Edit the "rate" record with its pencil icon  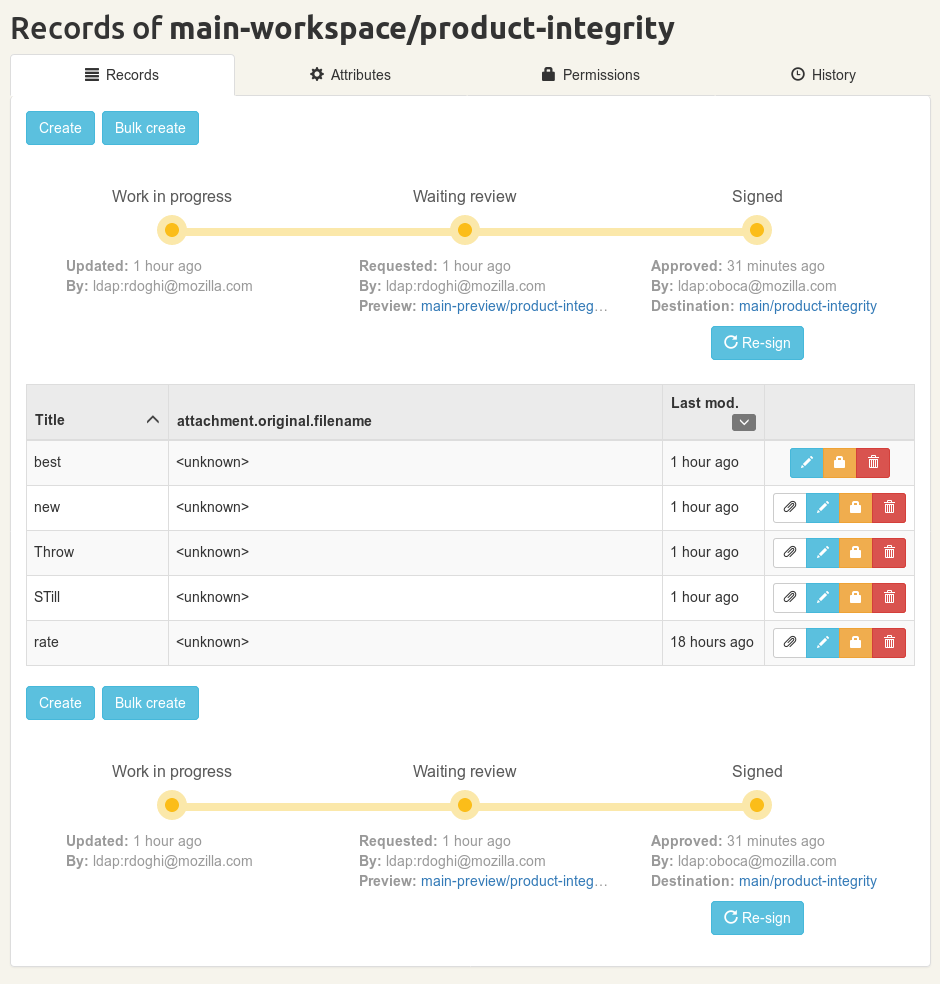[x=822, y=642]
